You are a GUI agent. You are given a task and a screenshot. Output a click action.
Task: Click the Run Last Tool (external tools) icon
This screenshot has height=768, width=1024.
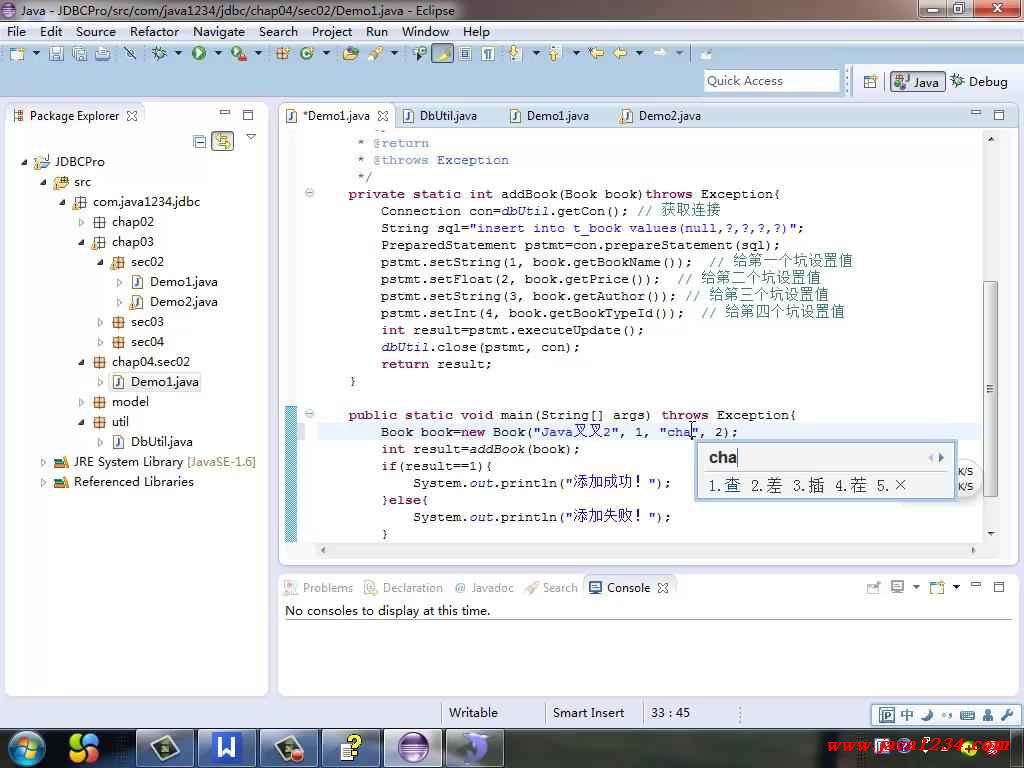coord(238,54)
